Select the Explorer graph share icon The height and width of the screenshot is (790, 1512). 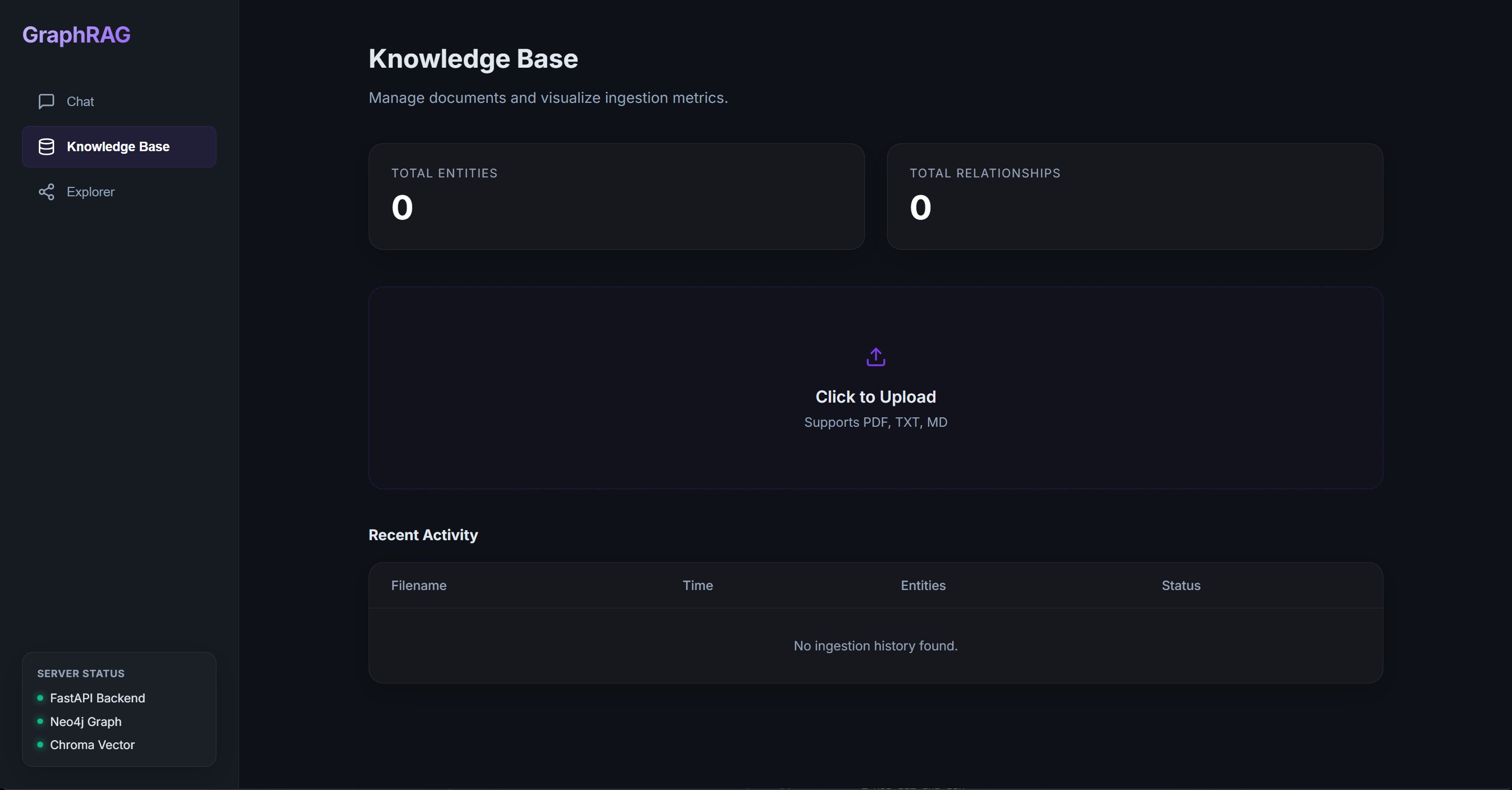coord(46,192)
